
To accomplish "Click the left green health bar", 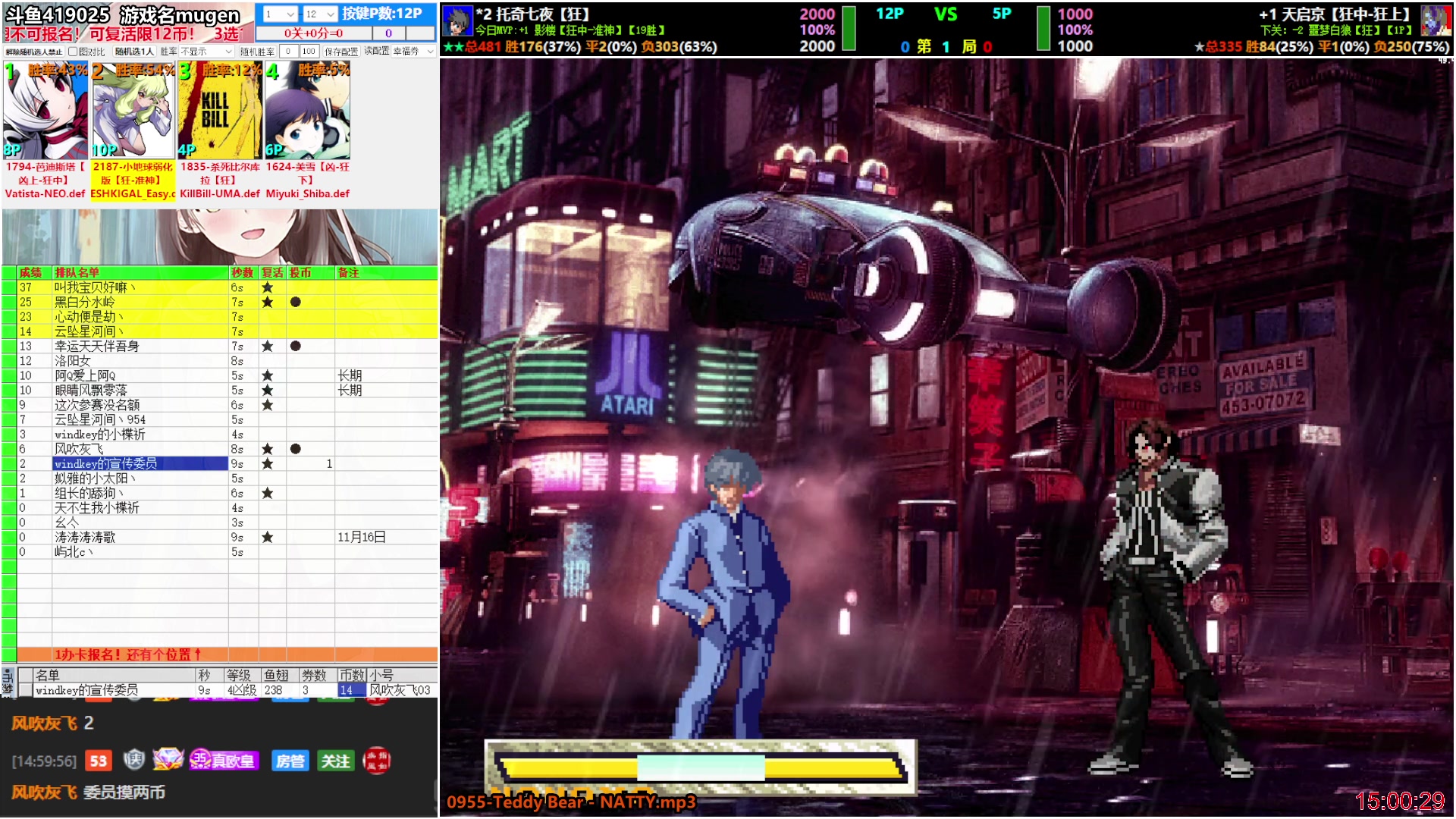I will point(849,29).
